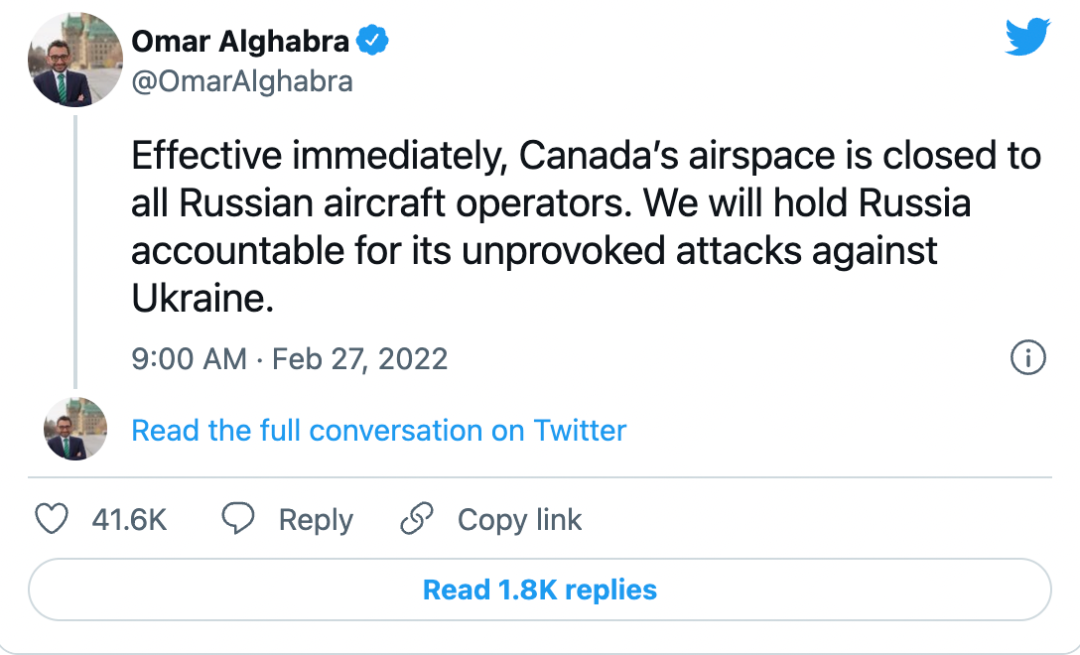1080x655 pixels.
Task: Click the vertical thread line below the avatar
Action: (x=75, y=250)
